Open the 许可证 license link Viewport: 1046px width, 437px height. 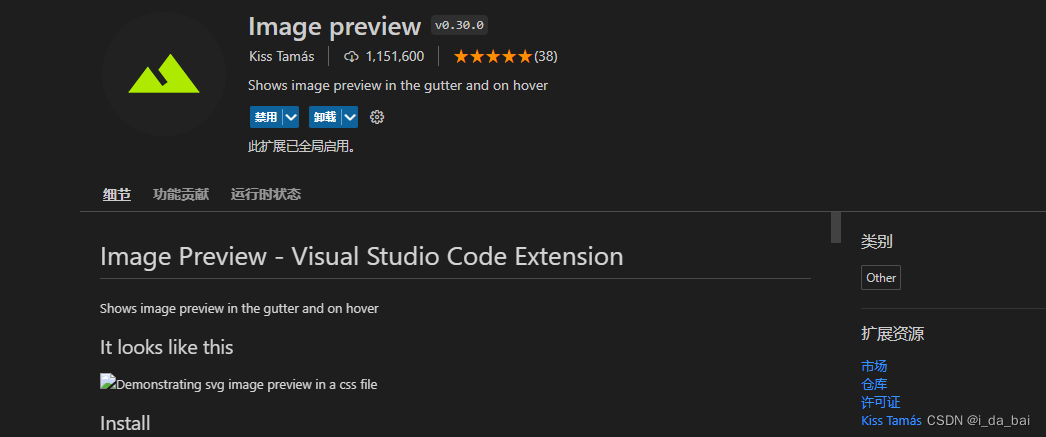pos(881,402)
